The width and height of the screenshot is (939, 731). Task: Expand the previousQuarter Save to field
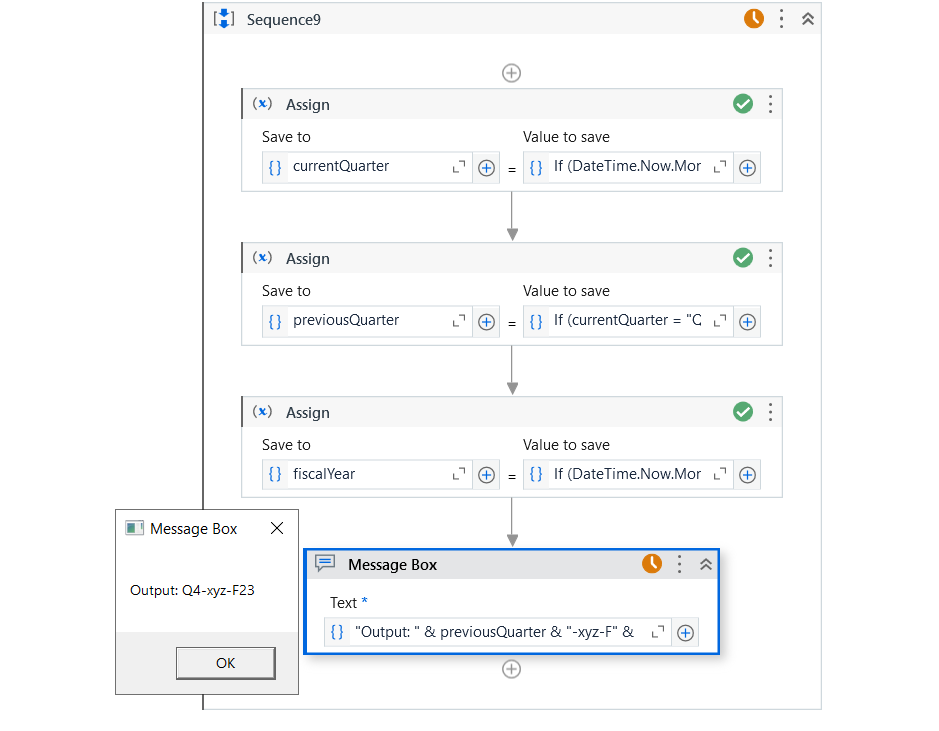(459, 322)
